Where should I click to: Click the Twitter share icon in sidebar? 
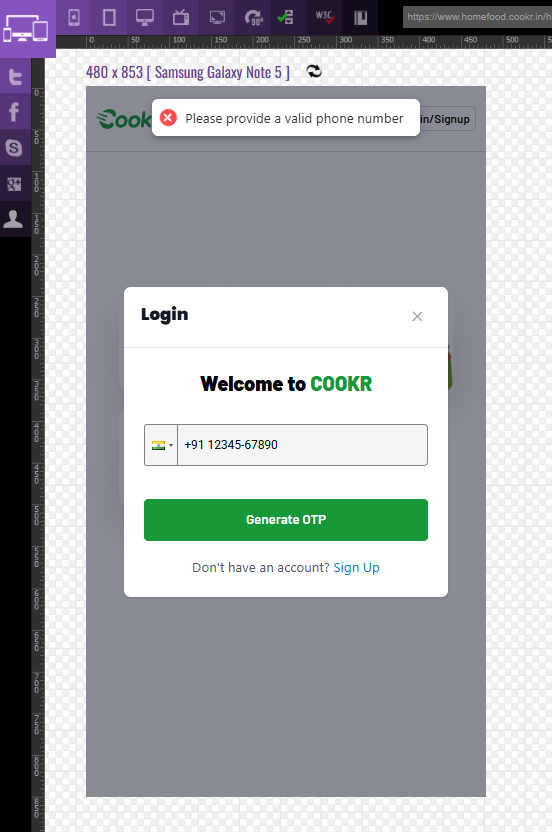[x=15, y=77]
